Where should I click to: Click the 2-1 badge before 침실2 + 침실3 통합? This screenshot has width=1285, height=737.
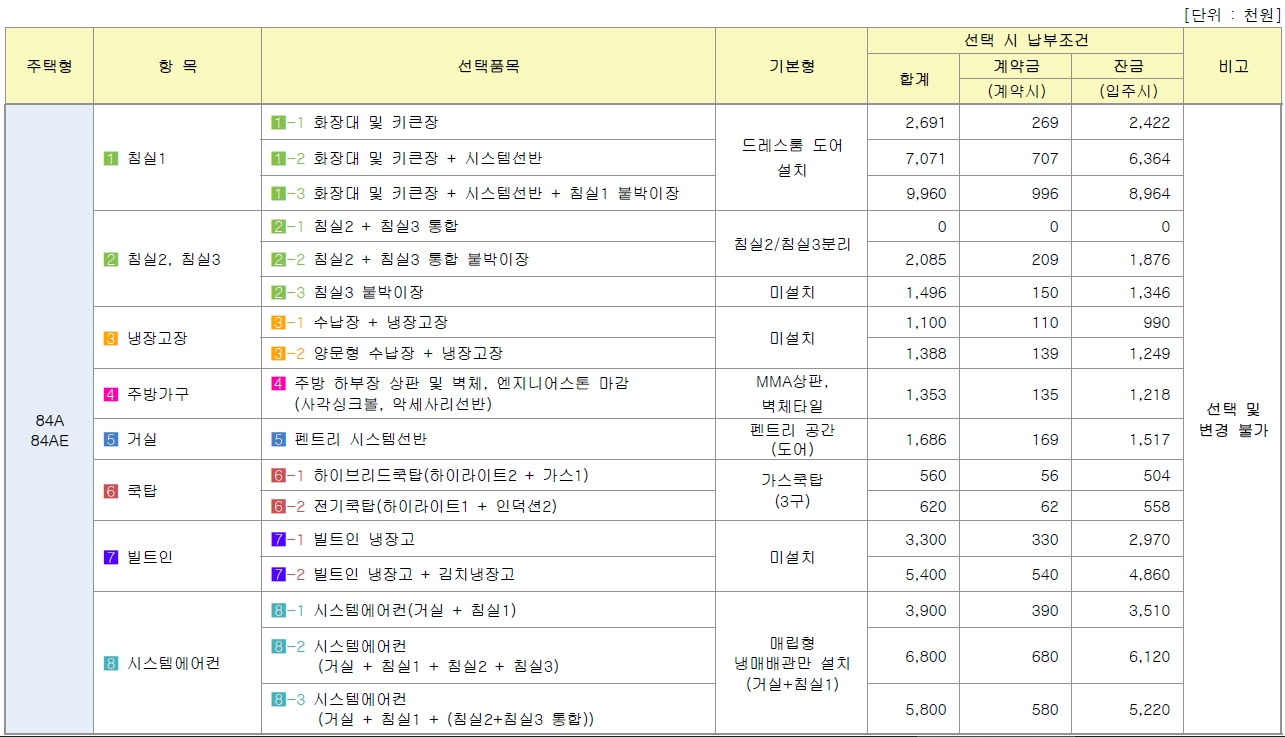pyautogui.click(x=288, y=227)
